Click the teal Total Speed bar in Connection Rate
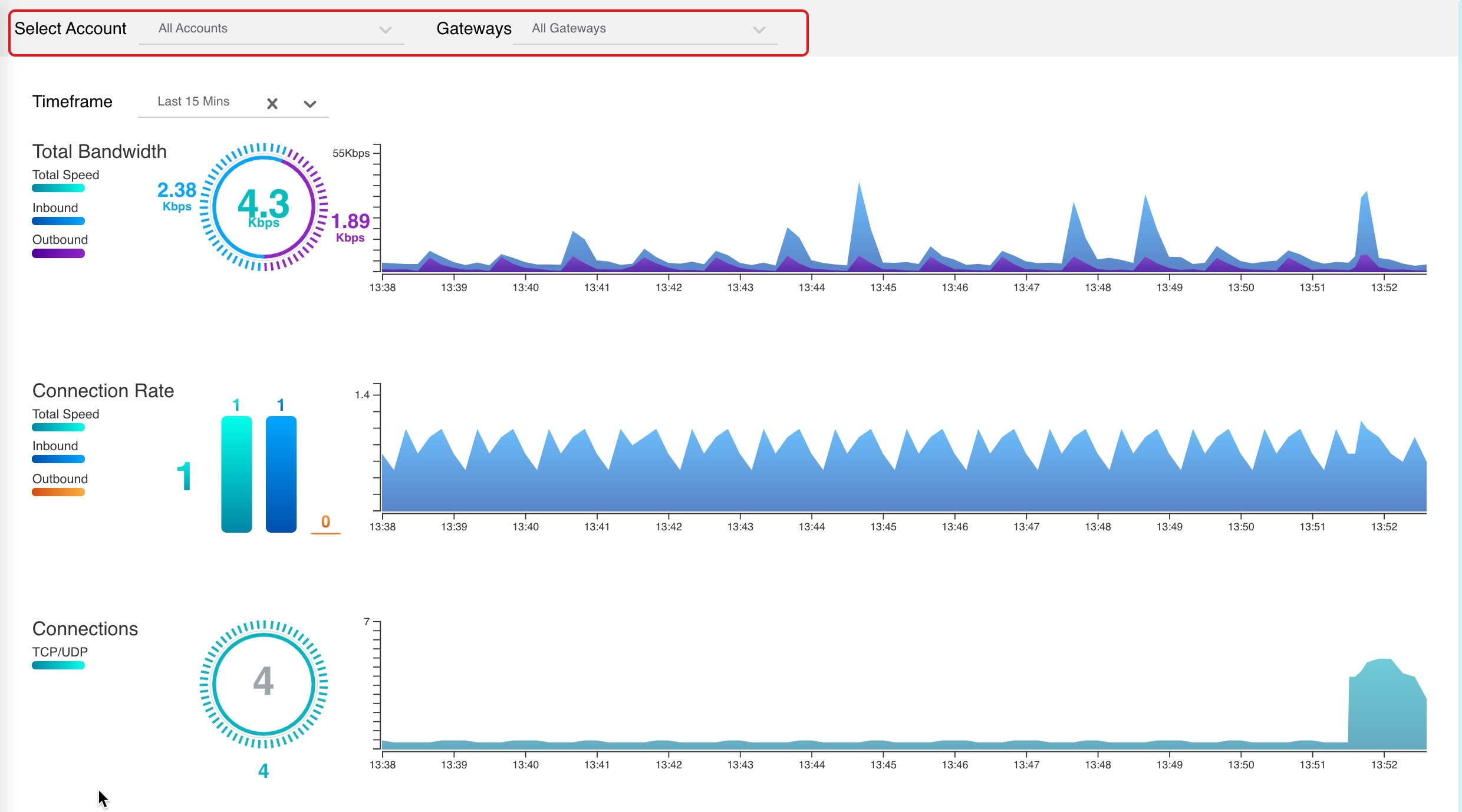Screen dimensions: 1462x812 point(236,474)
